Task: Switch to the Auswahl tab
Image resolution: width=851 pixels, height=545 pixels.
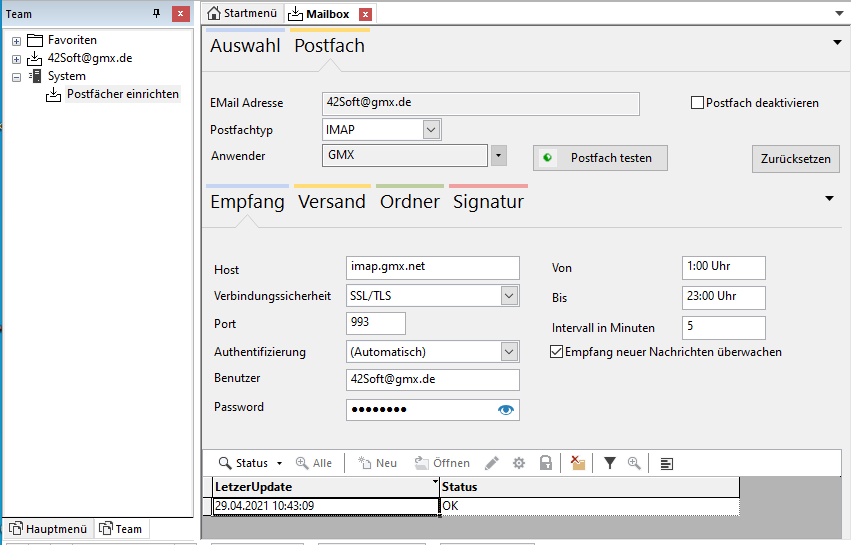Action: (x=245, y=46)
